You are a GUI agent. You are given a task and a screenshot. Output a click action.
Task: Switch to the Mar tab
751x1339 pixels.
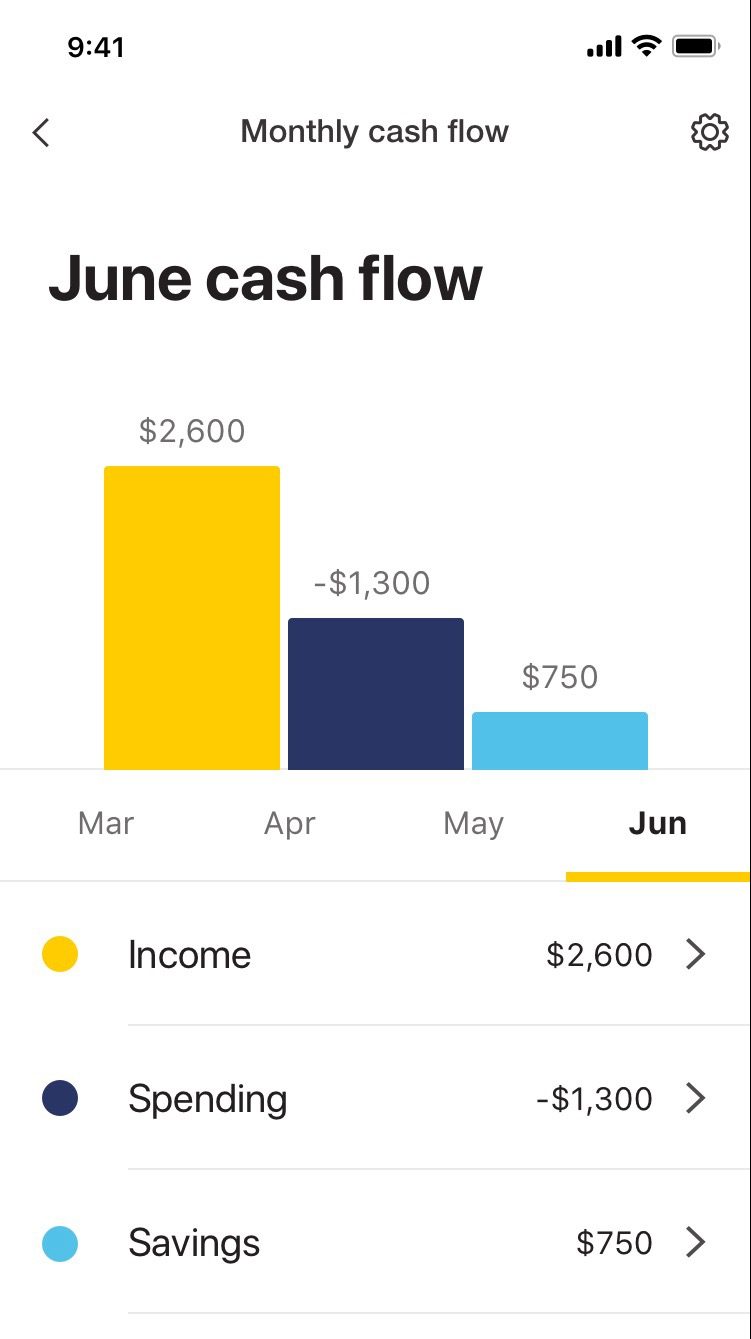pos(106,823)
